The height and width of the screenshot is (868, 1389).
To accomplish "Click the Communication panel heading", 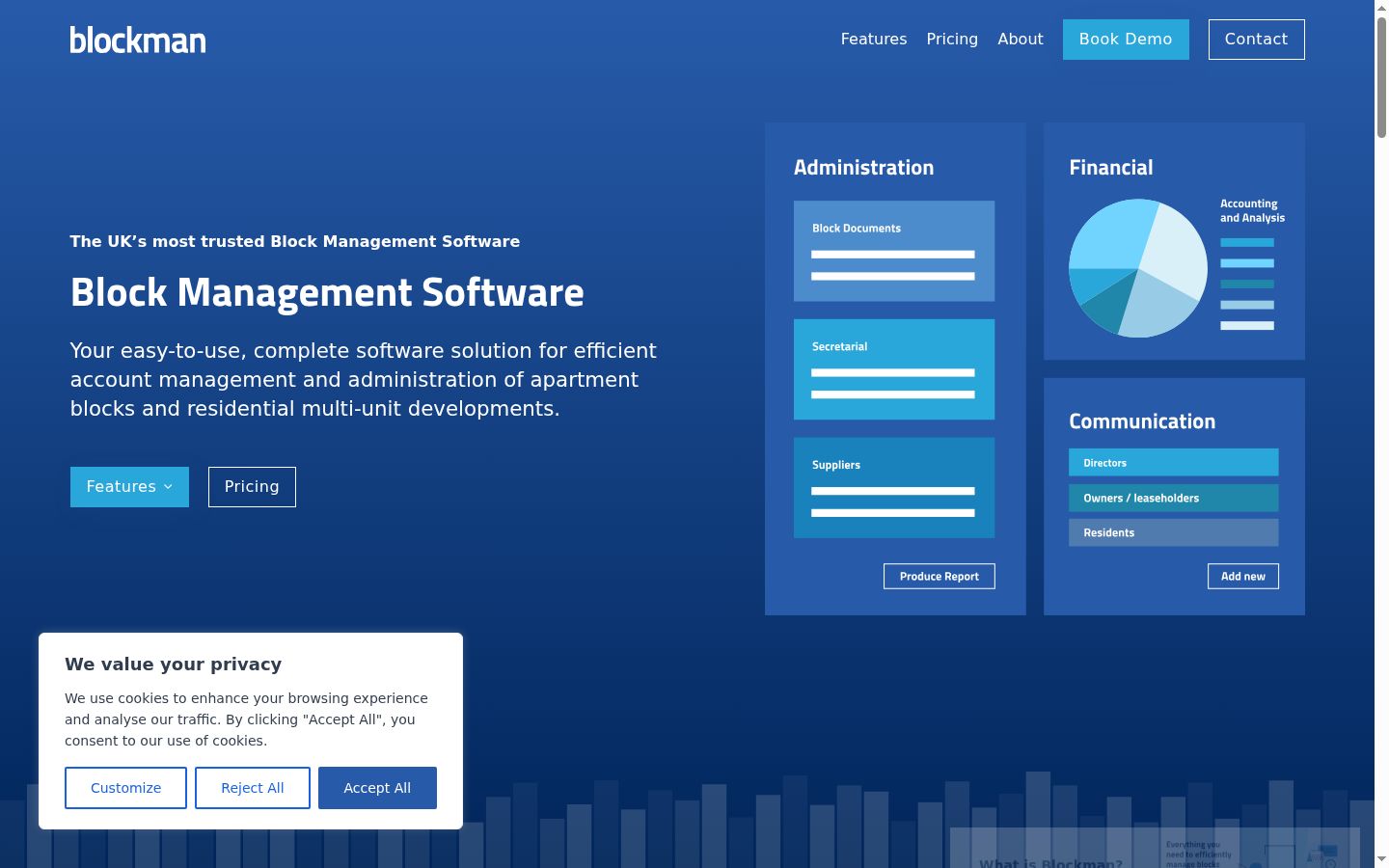I will pos(1142,421).
